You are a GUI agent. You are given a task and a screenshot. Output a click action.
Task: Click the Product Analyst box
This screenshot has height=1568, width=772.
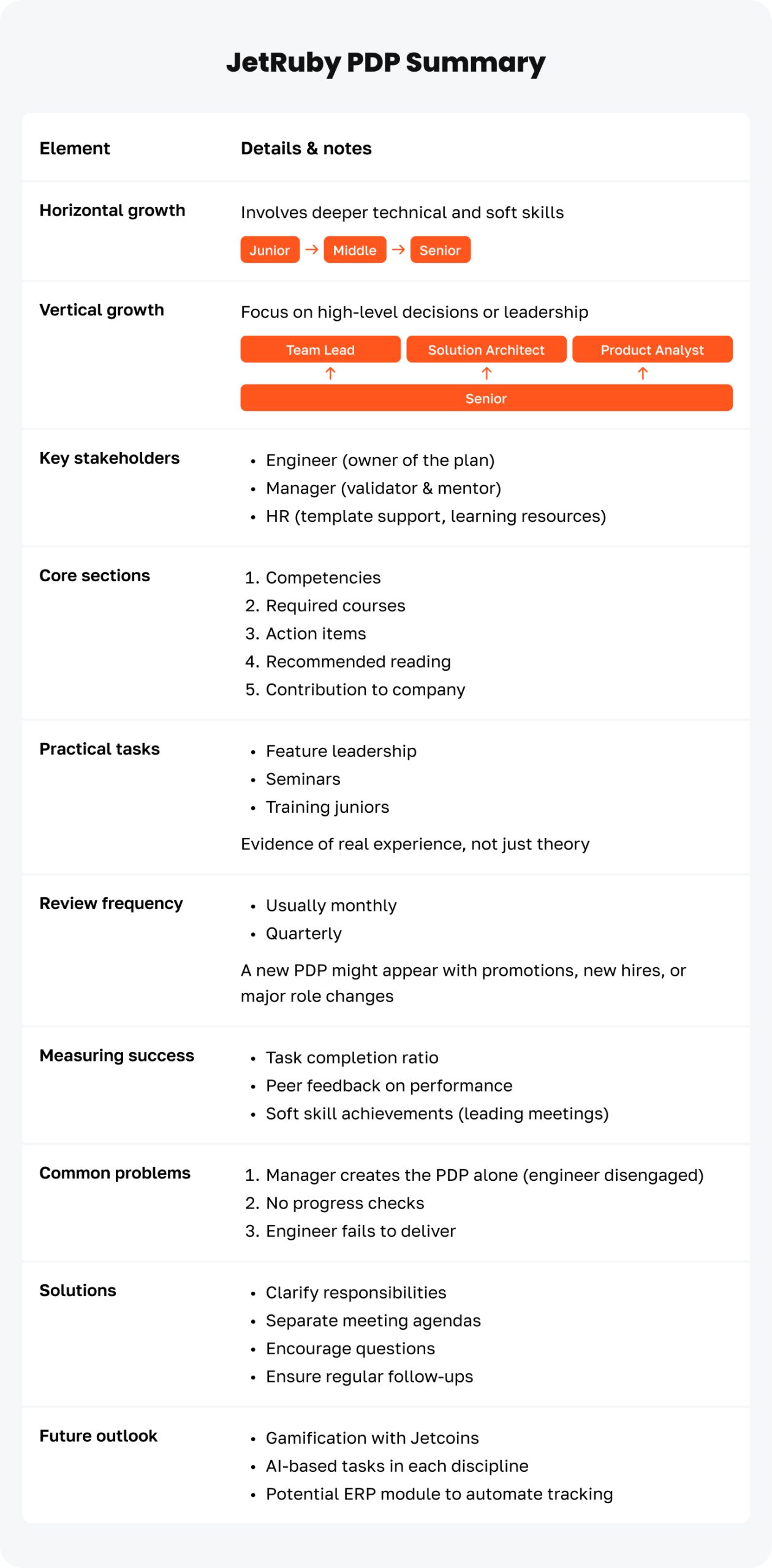point(652,350)
